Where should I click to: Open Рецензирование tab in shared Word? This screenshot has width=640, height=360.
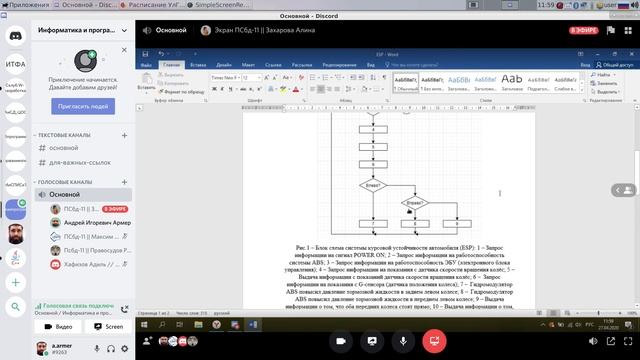point(339,65)
